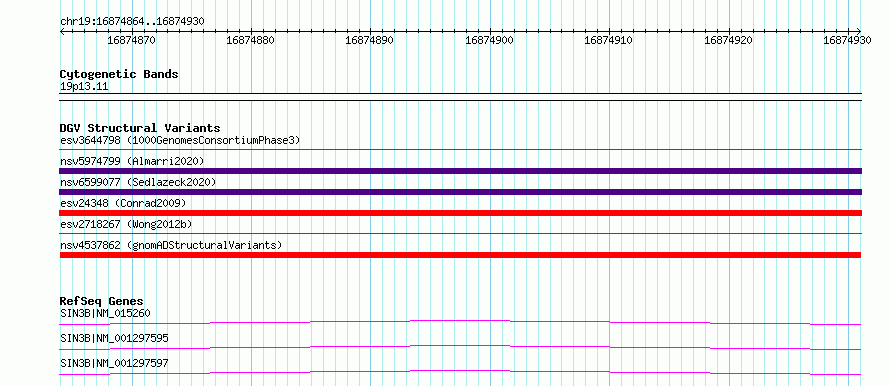Screen dimensions: 890x386
Task: Click the ruler position 16874920
Action: 728,40
